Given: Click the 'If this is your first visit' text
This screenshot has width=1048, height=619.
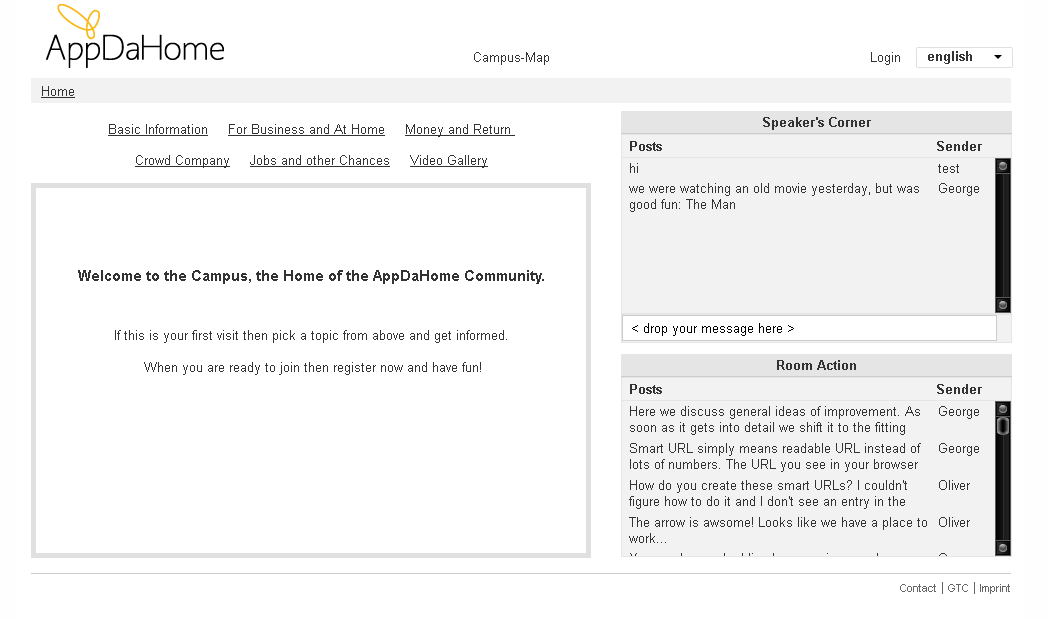Looking at the screenshot, I should tap(311, 336).
